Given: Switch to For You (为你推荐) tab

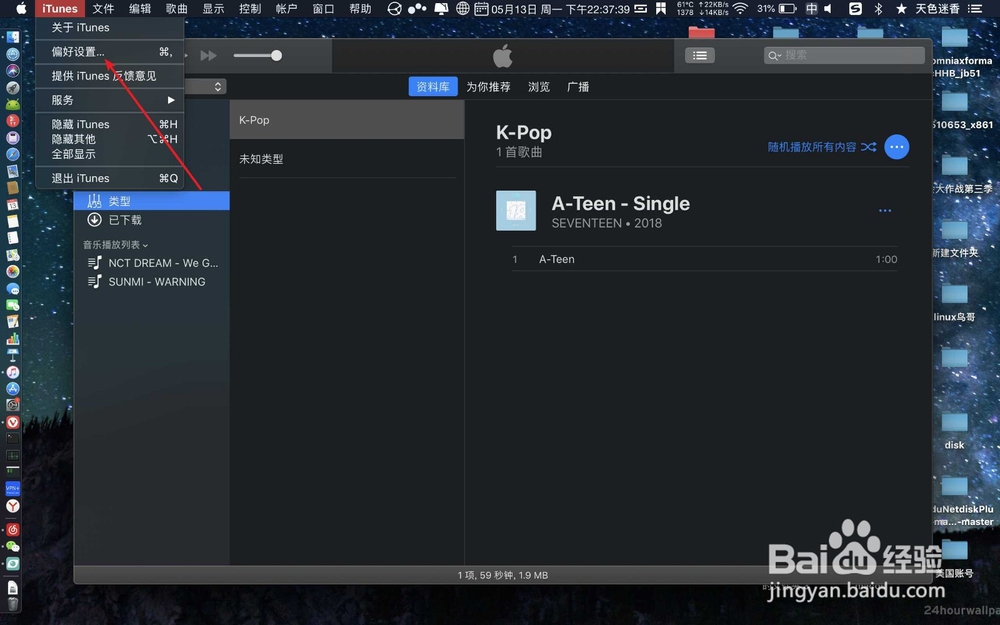Looking at the screenshot, I should (488, 87).
